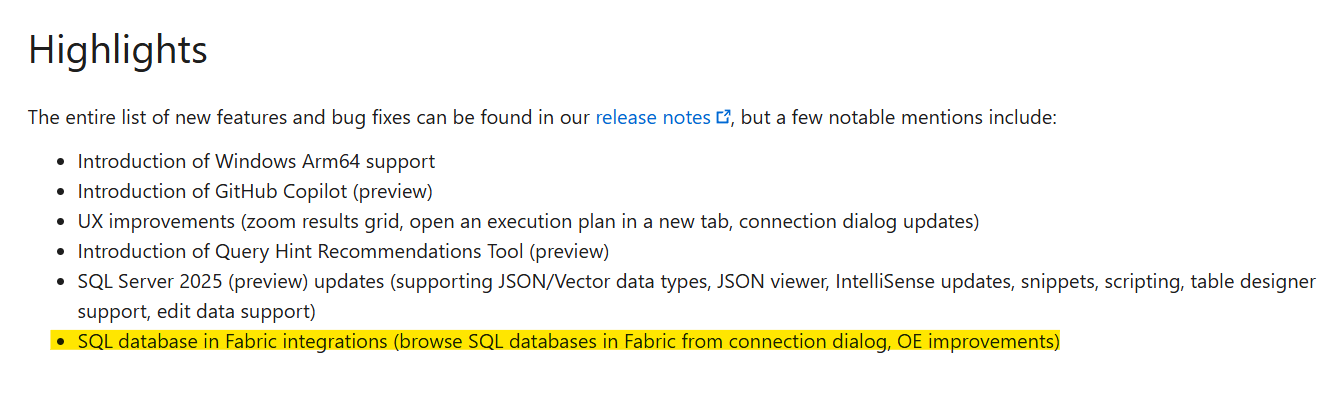Image resolution: width=1323 pixels, height=402 pixels.
Task: Select the GitHub Copilot (preview) bullet text
Action: (x=255, y=191)
